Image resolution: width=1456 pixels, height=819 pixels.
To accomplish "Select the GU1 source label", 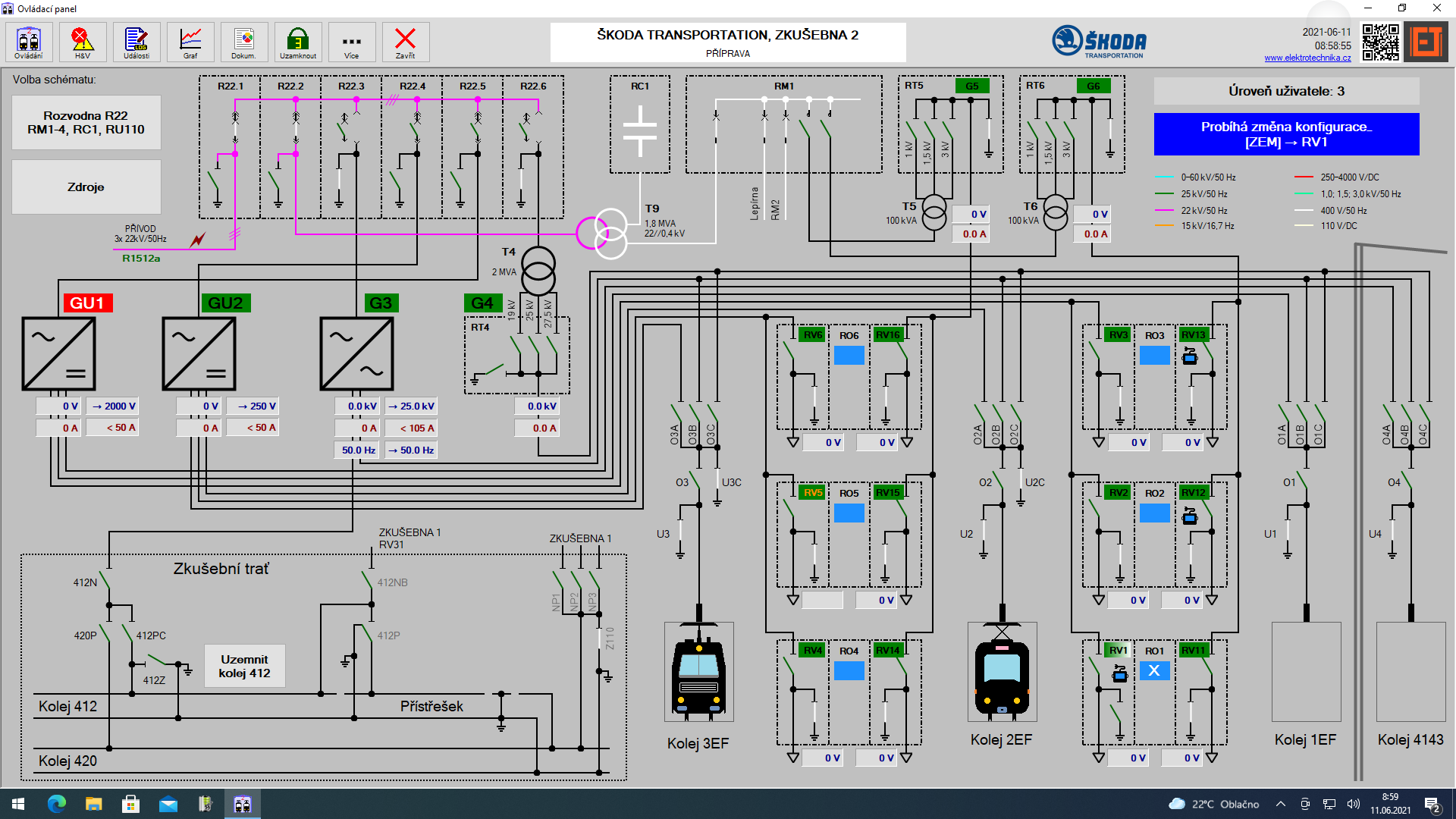I will (88, 303).
